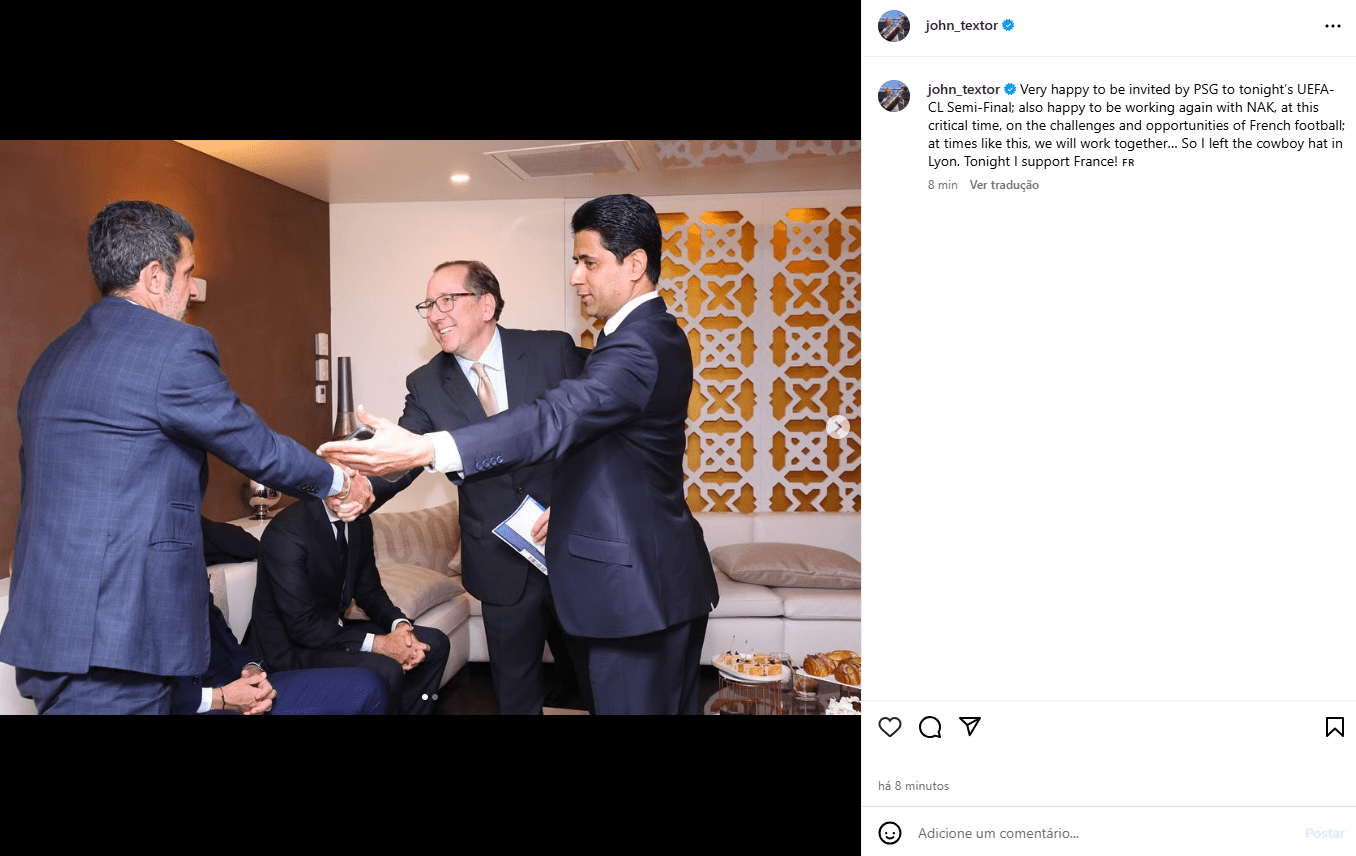Go to next photo using carousel arrow

click(838, 427)
